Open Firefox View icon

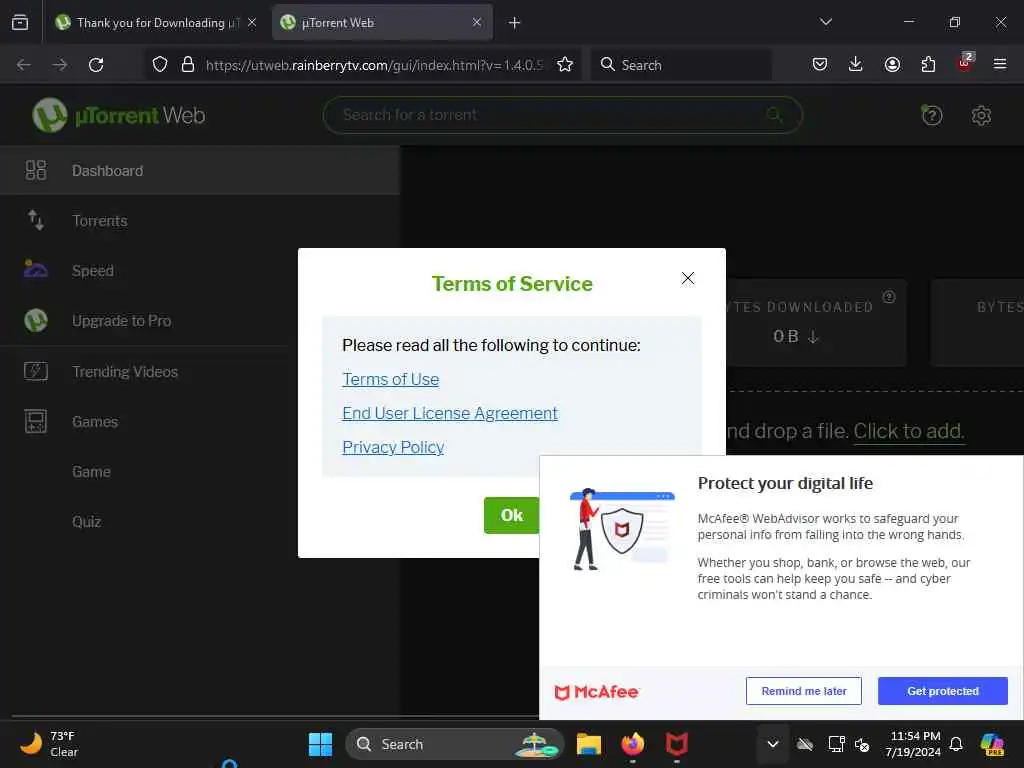[x=20, y=23]
